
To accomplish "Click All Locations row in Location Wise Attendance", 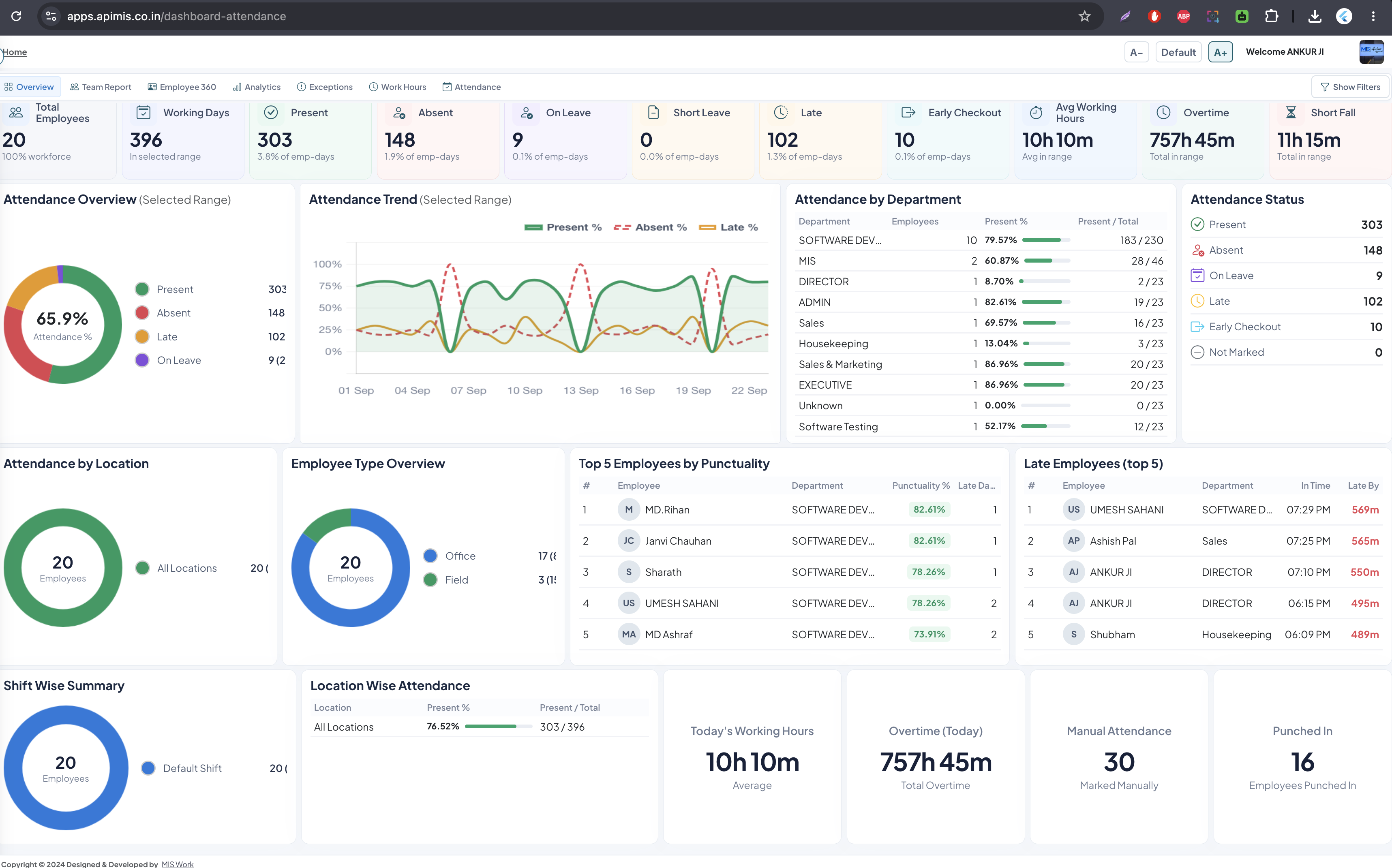I will click(480, 727).
